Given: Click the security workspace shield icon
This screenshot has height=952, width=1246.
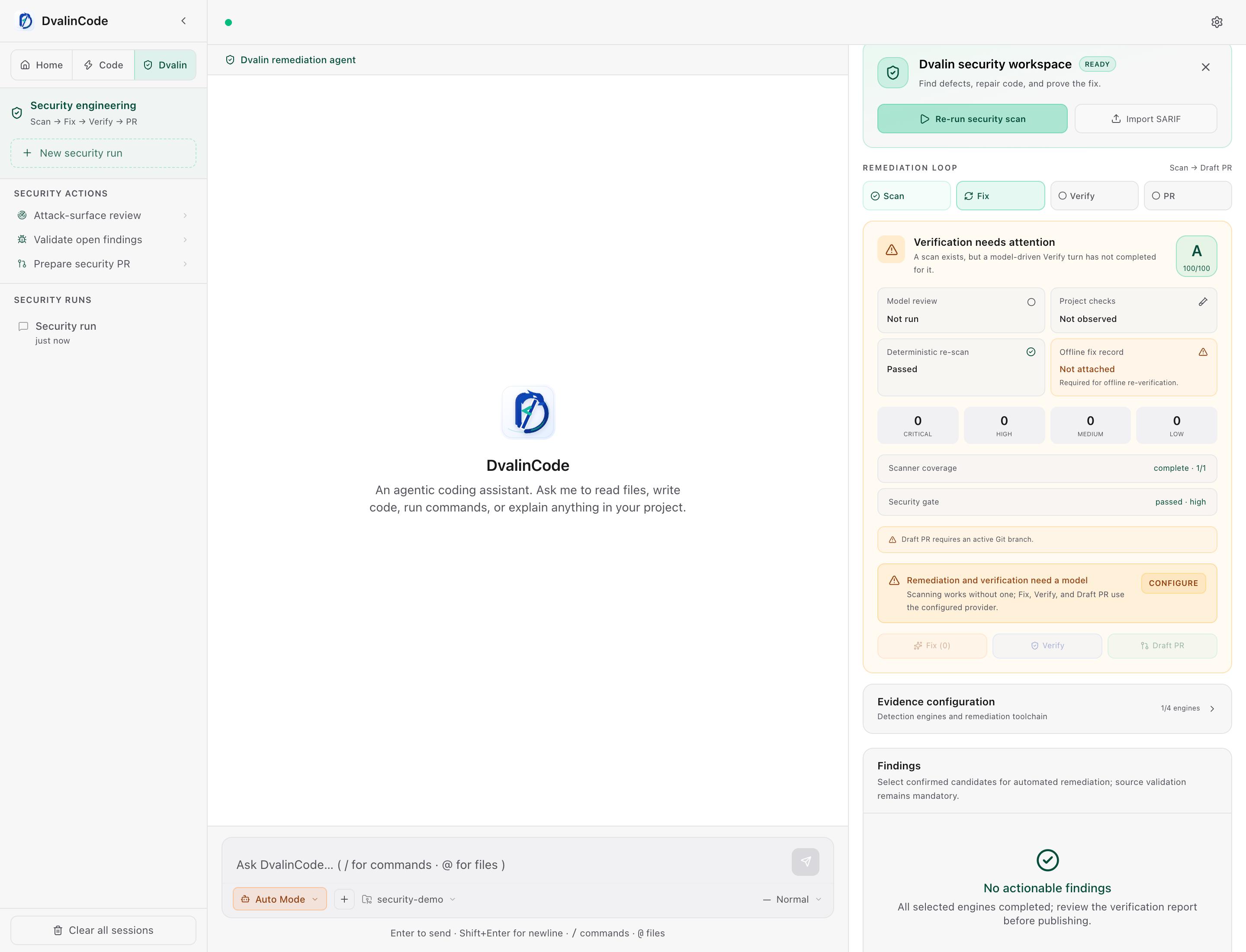Looking at the screenshot, I should pyautogui.click(x=893, y=73).
